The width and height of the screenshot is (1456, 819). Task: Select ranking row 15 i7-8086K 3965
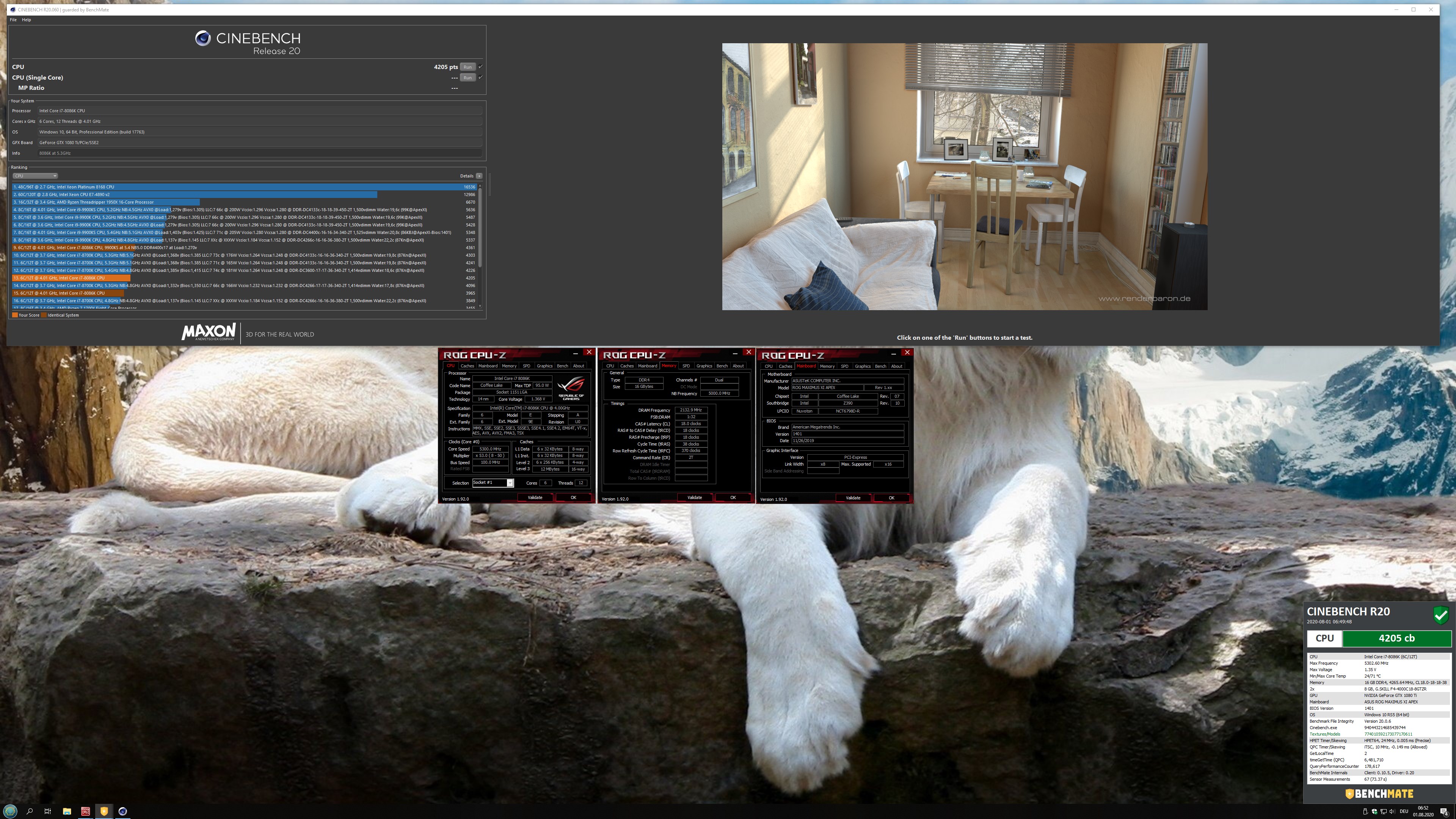coord(244,293)
